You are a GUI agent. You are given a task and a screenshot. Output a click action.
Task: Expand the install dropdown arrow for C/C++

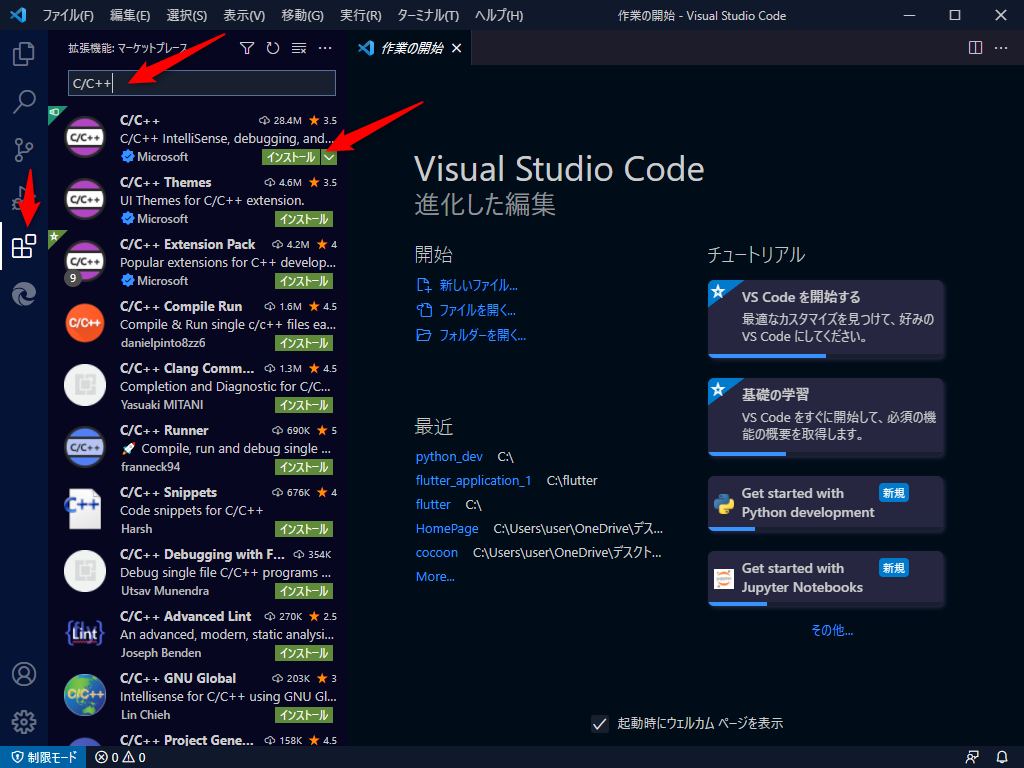[329, 157]
